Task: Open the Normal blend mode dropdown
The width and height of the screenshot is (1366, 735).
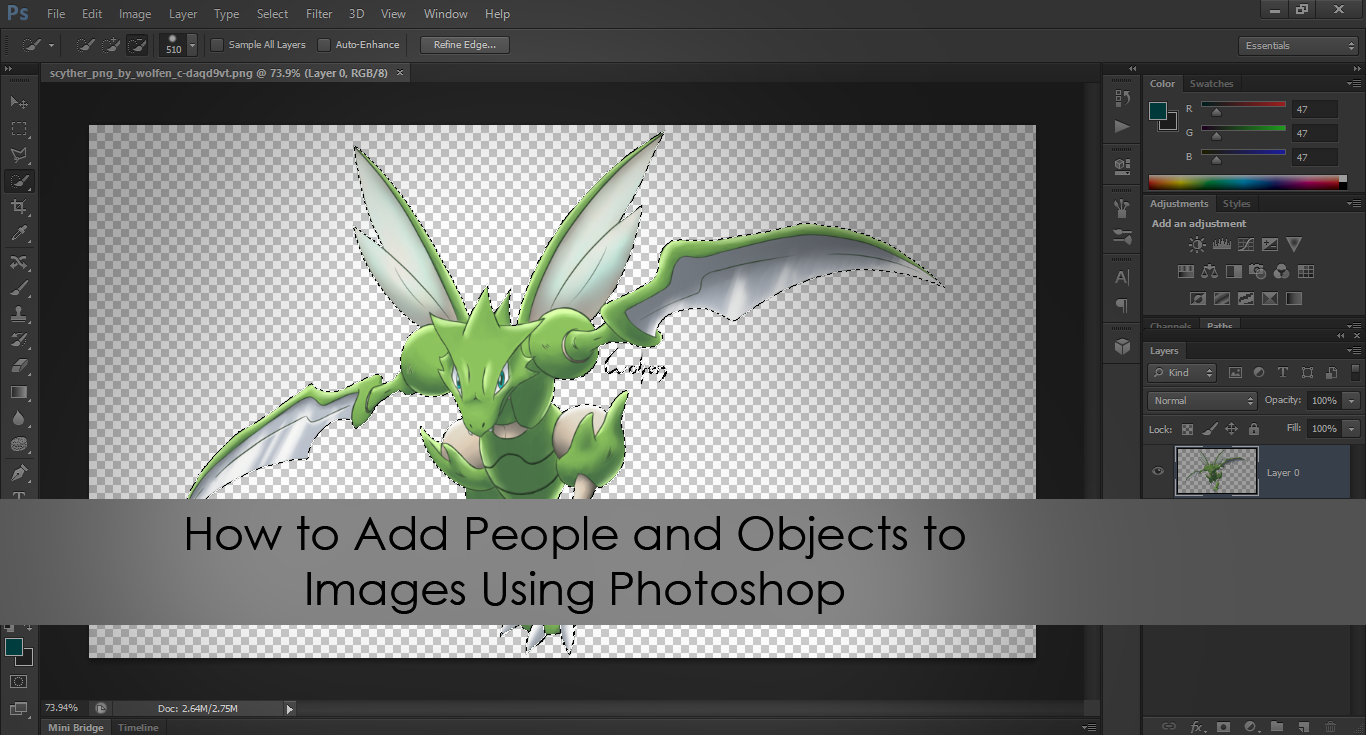Action: (1202, 401)
